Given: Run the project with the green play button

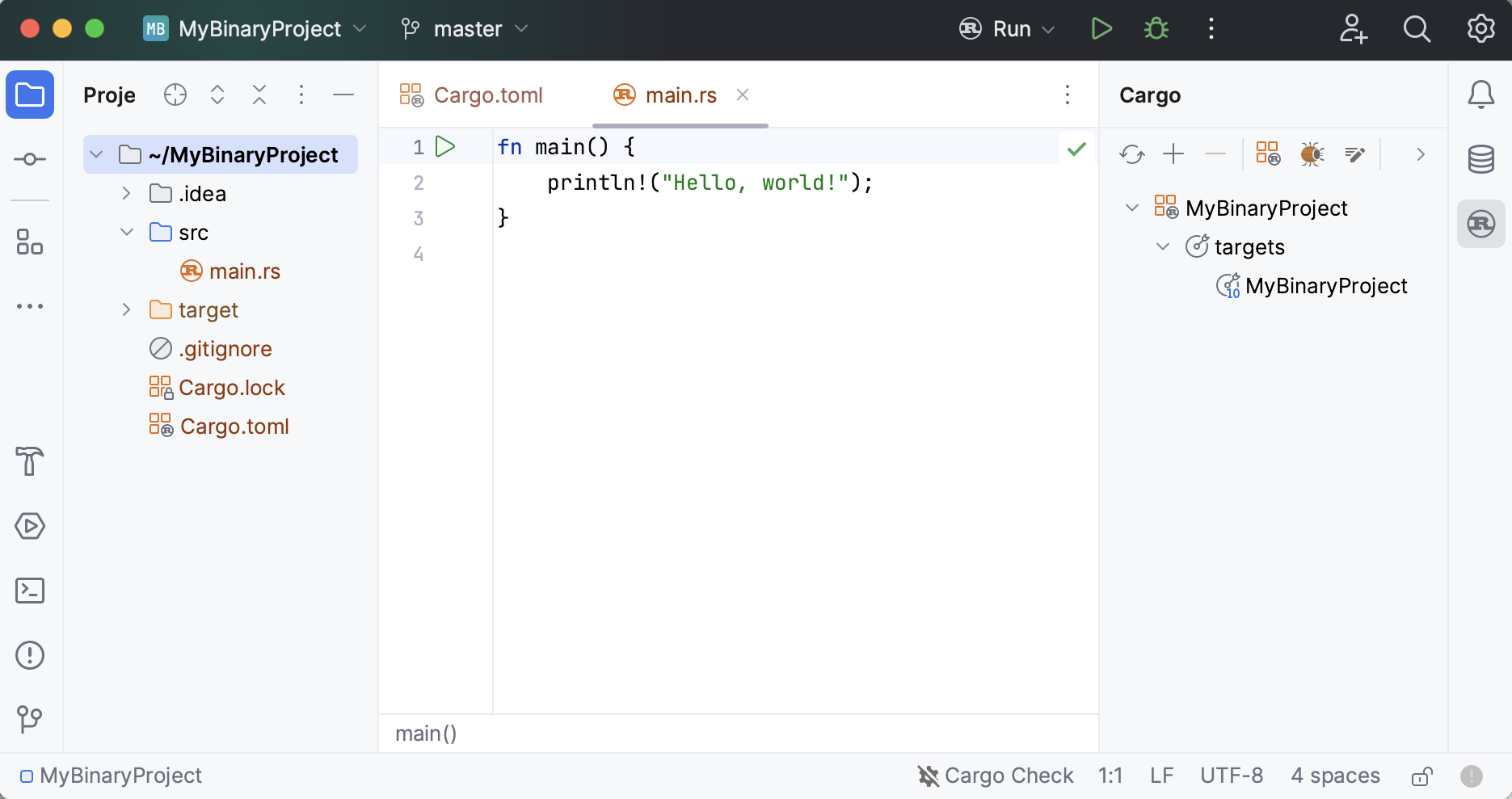Looking at the screenshot, I should coord(1101,28).
